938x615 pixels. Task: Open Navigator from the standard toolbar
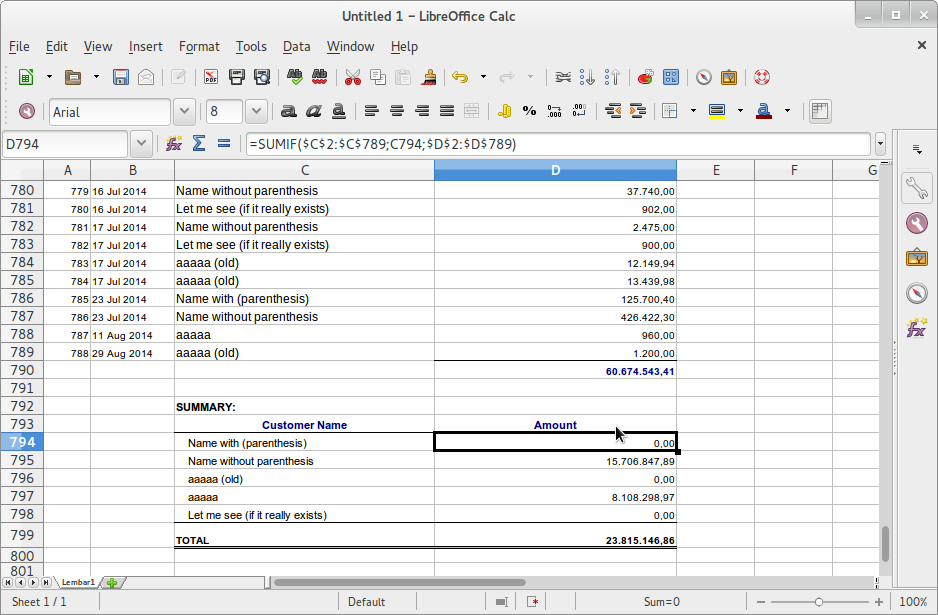pyautogui.click(x=704, y=77)
